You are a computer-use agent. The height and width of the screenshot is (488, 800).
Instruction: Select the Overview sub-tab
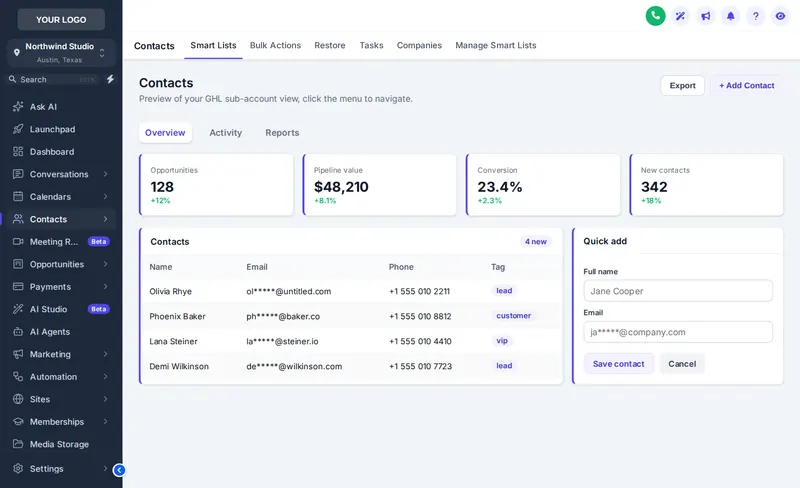pyautogui.click(x=165, y=133)
